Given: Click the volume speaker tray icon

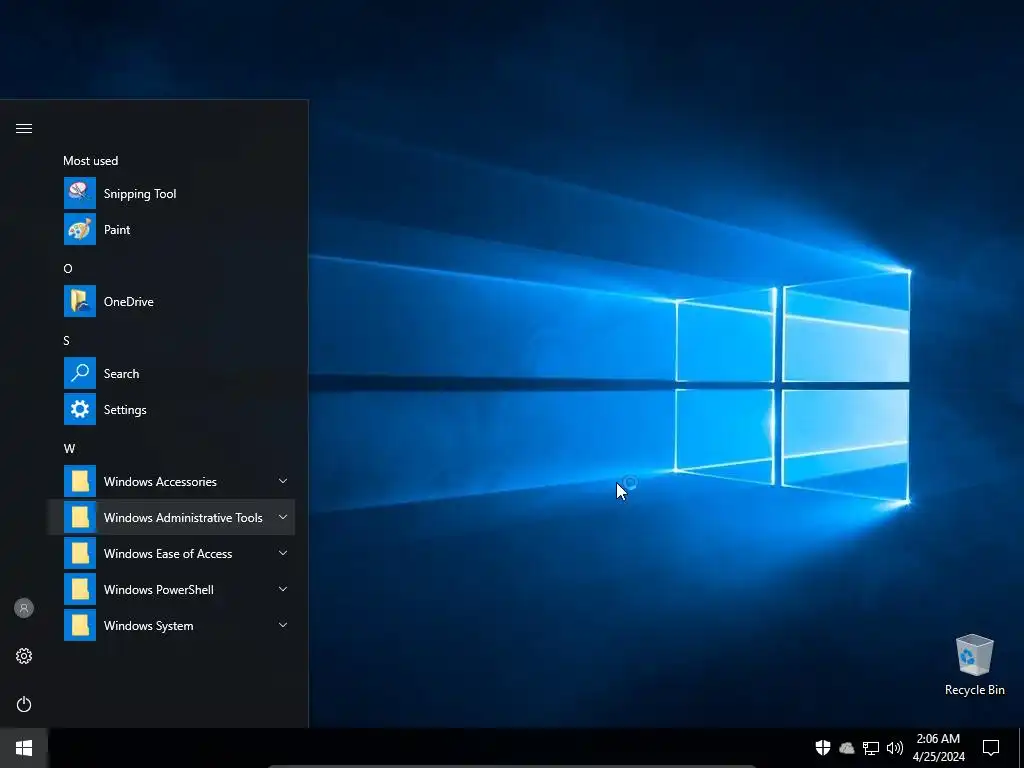Looking at the screenshot, I should pyautogui.click(x=895, y=748).
